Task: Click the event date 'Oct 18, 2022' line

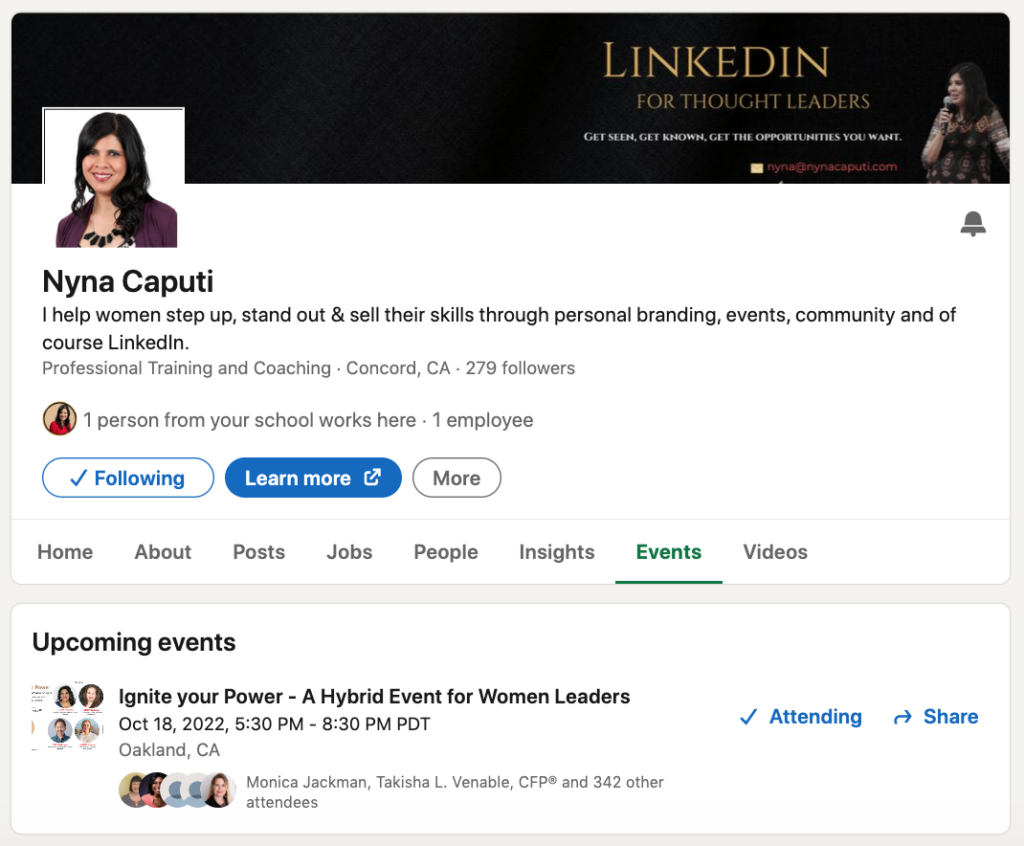Action: [x=274, y=724]
